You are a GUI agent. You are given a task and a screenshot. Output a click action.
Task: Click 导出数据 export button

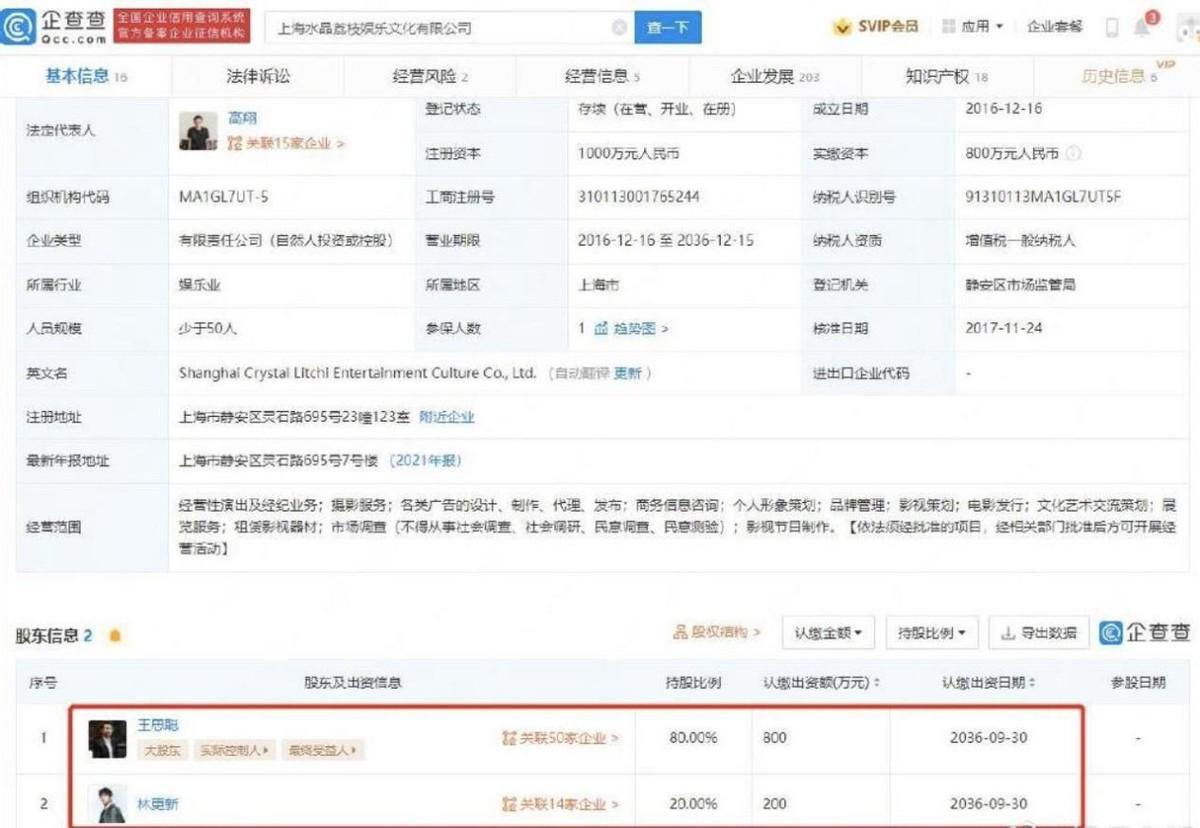pos(1040,633)
